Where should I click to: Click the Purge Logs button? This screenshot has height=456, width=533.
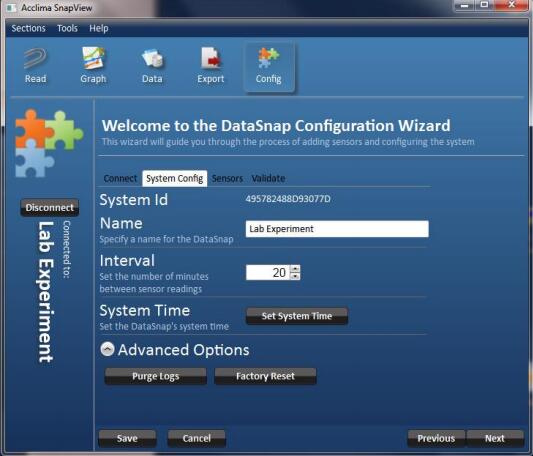pyautogui.click(x=156, y=376)
